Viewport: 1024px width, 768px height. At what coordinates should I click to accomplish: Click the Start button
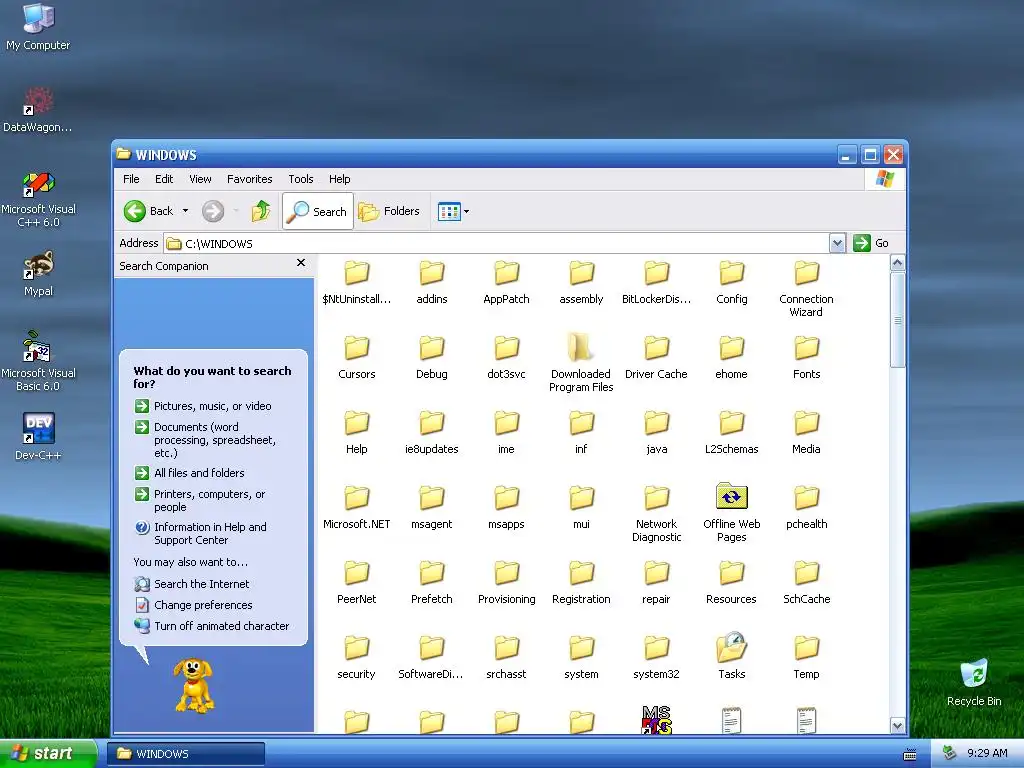tap(47, 753)
